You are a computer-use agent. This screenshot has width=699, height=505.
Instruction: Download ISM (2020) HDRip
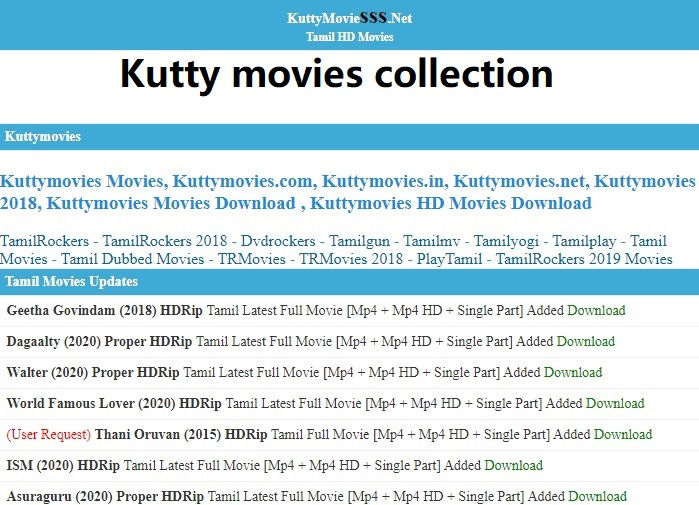[x=514, y=465]
